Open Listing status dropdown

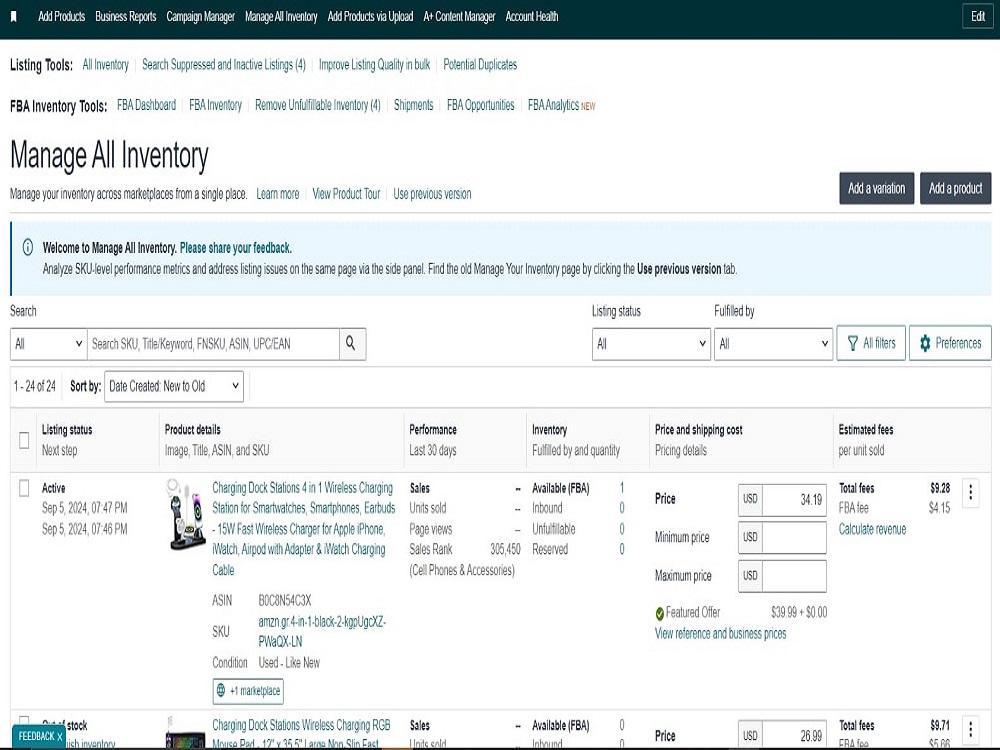point(651,344)
